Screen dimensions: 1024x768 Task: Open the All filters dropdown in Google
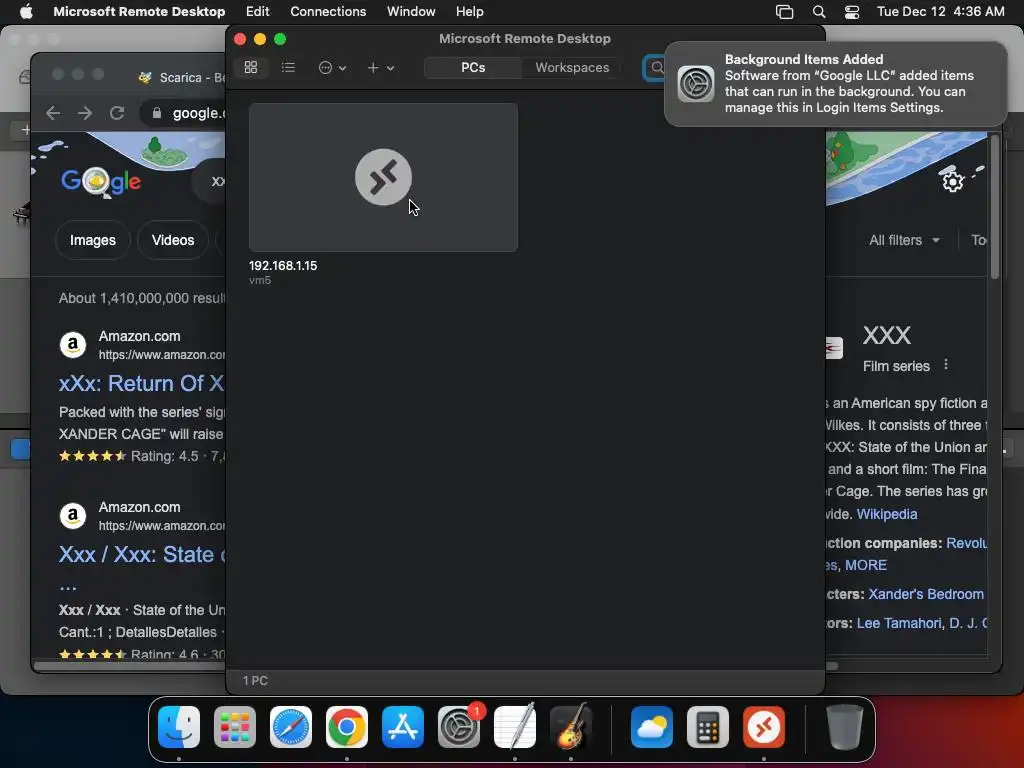(904, 240)
